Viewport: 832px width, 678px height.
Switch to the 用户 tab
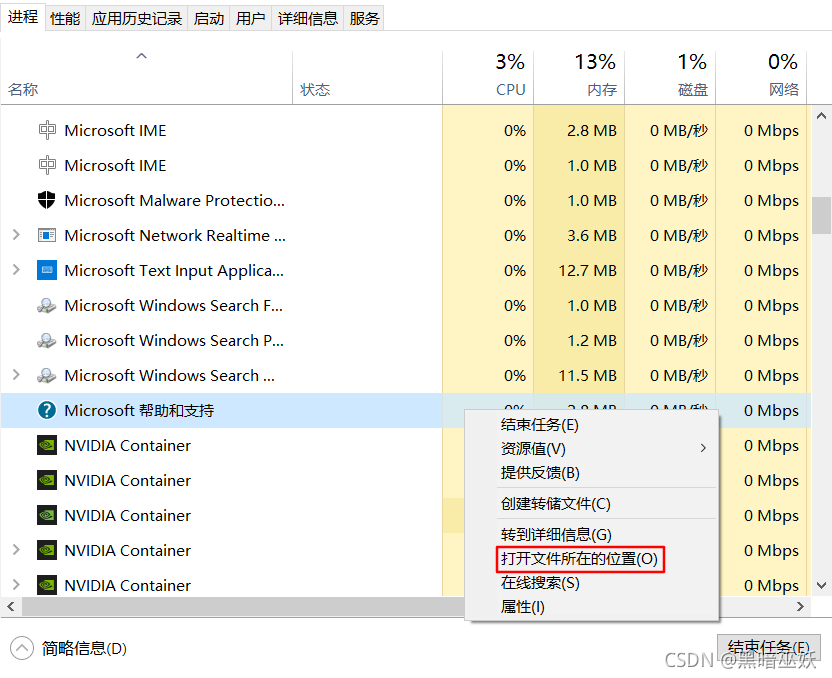point(250,19)
